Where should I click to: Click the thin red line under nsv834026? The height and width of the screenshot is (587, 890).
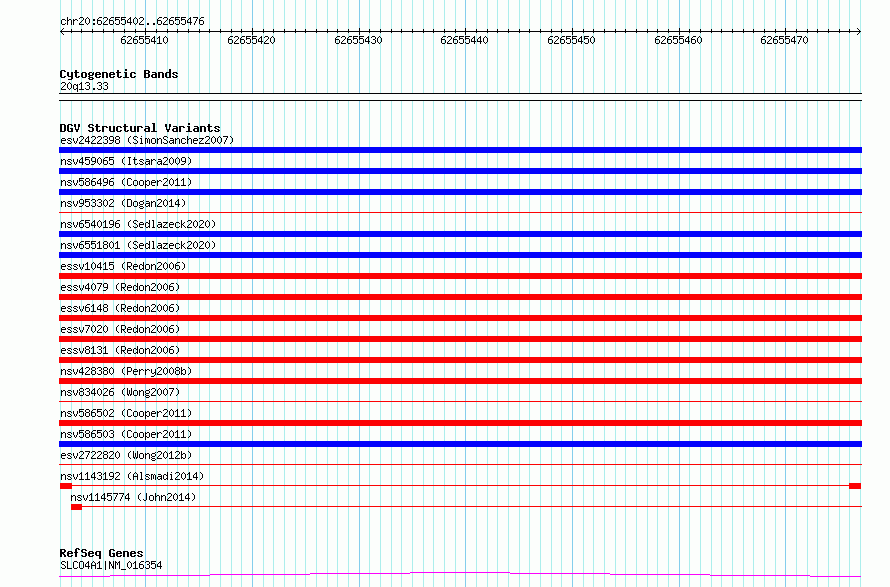(x=460, y=402)
